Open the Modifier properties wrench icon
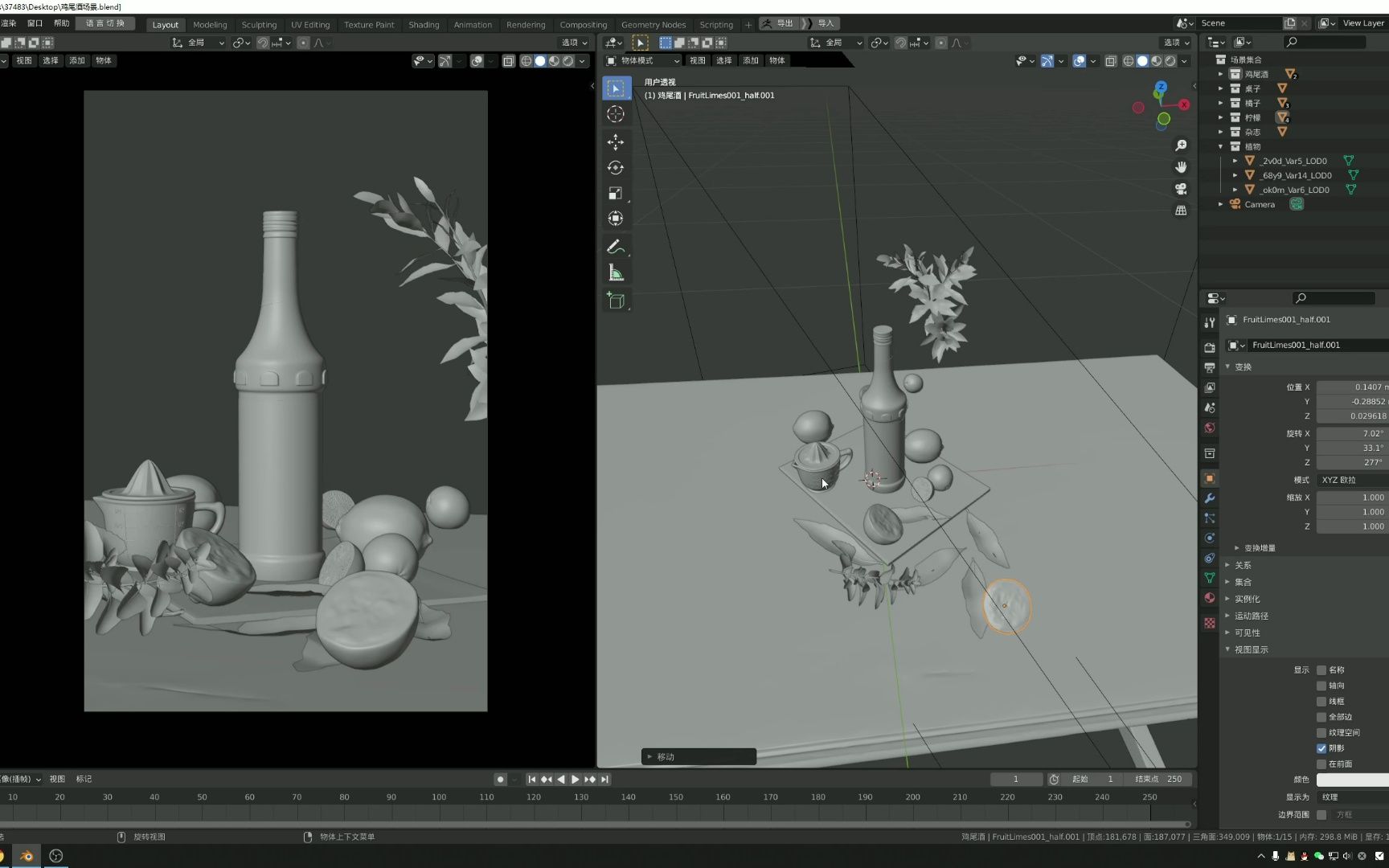The height and width of the screenshot is (868, 1389). [1209, 498]
